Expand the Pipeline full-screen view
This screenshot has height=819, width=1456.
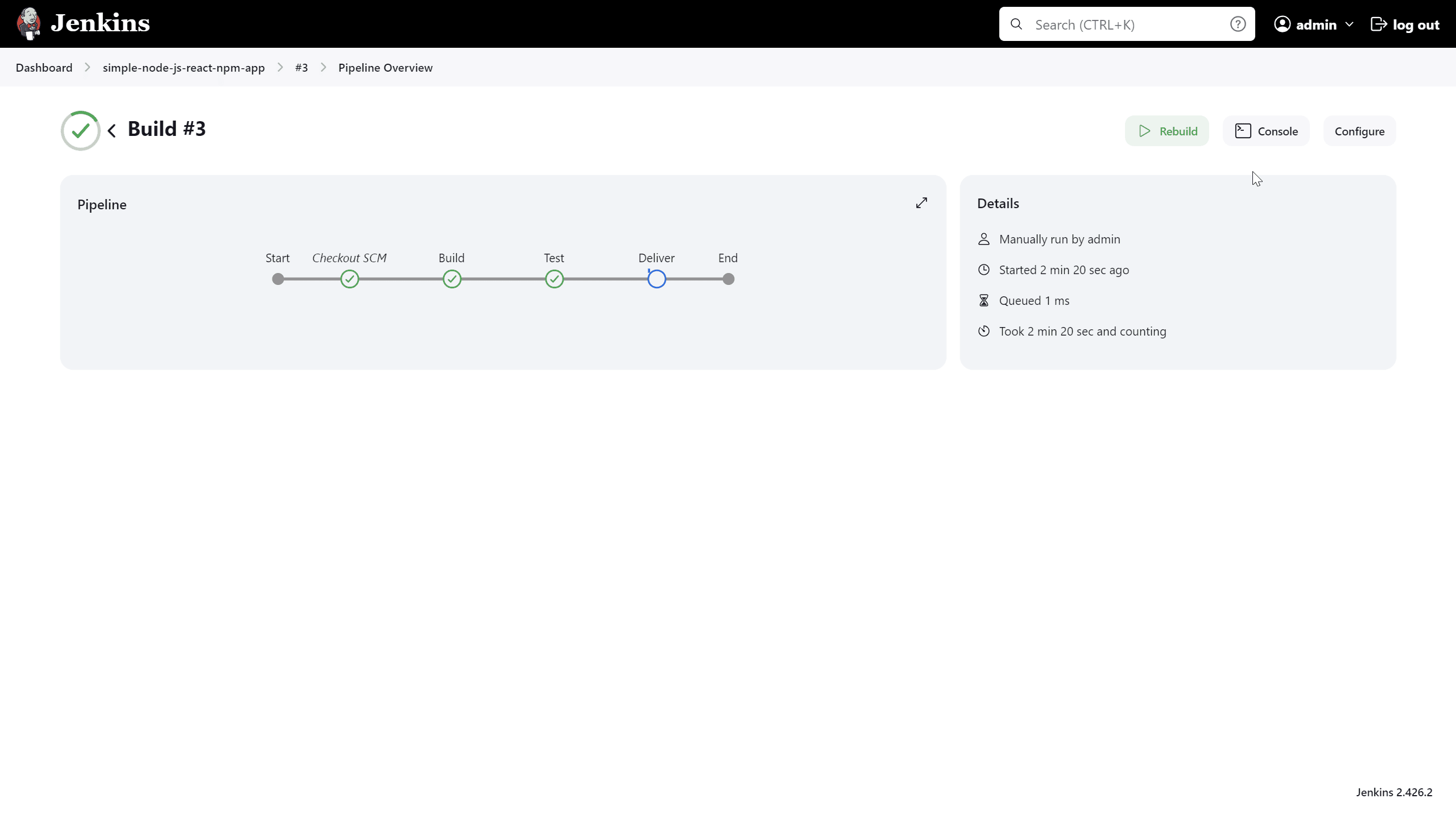point(921,203)
